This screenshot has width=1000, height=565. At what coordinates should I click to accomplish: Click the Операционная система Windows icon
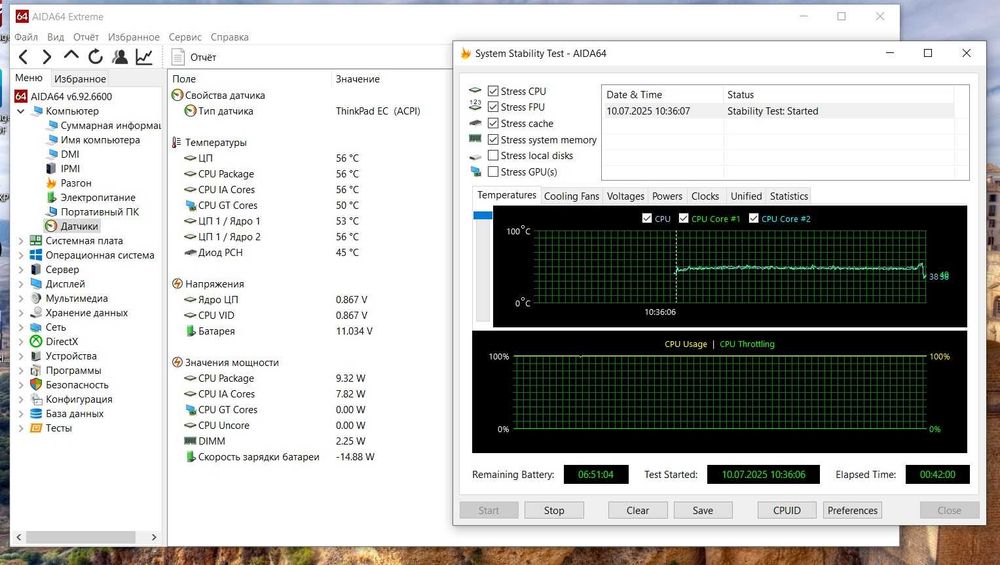36,255
